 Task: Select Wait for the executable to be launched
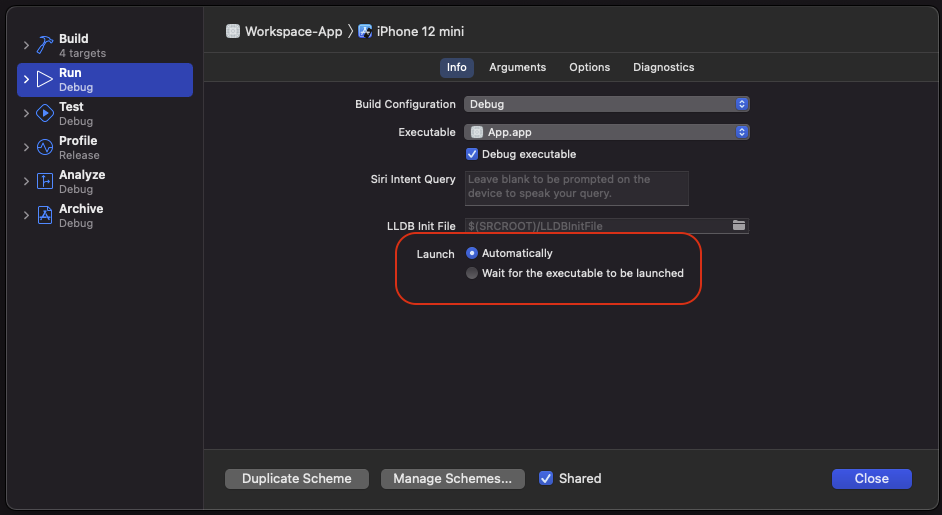coord(472,273)
